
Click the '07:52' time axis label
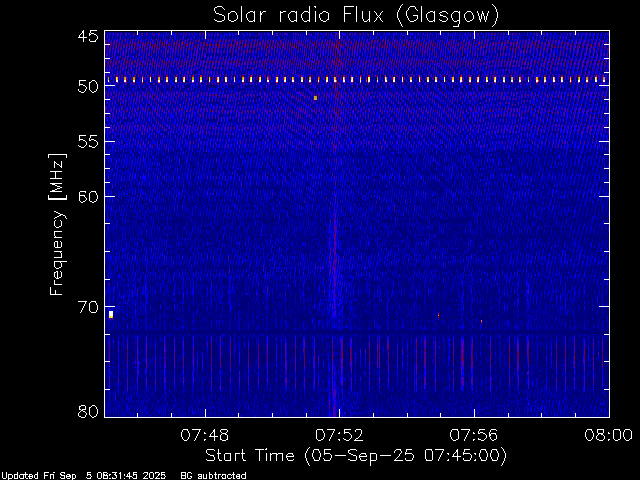click(x=339, y=435)
